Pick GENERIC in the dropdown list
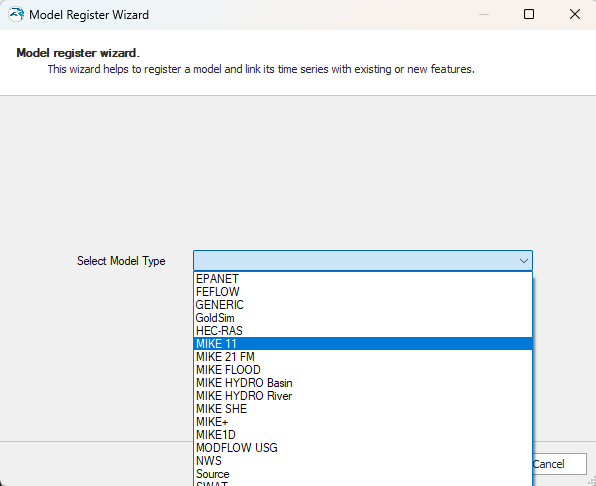This screenshot has height=486, width=596. click(363, 305)
